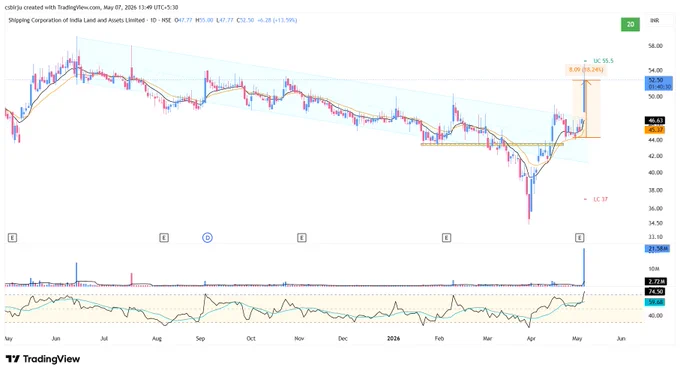Open the latest earnings E marker in May 2026
Screen dimensions: 680x373
click(580, 238)
